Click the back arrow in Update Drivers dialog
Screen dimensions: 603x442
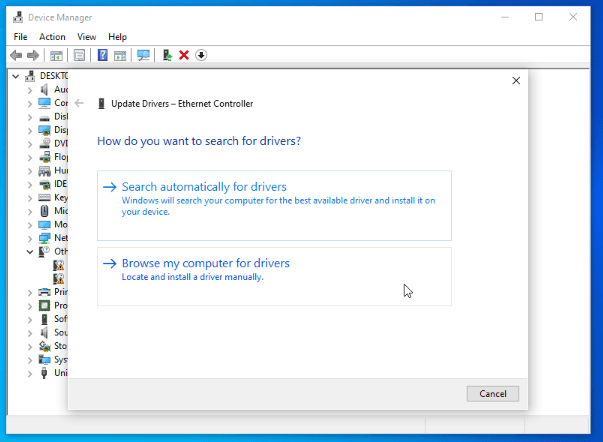coord(79,103)
